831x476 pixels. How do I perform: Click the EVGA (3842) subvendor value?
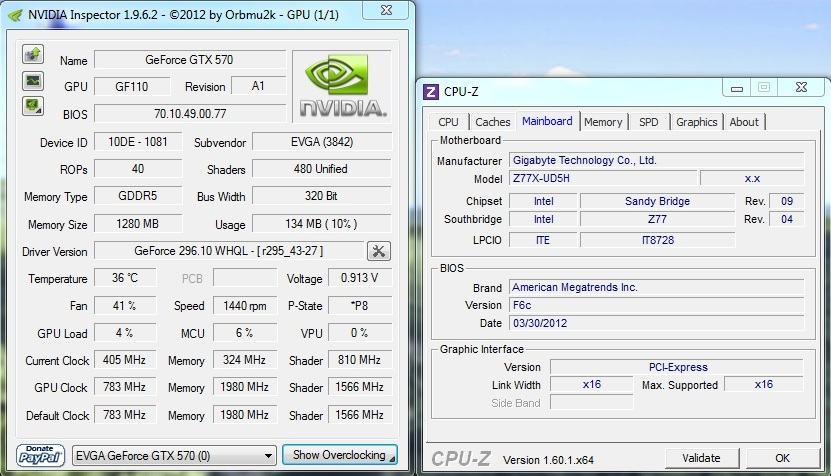[322, 142]
